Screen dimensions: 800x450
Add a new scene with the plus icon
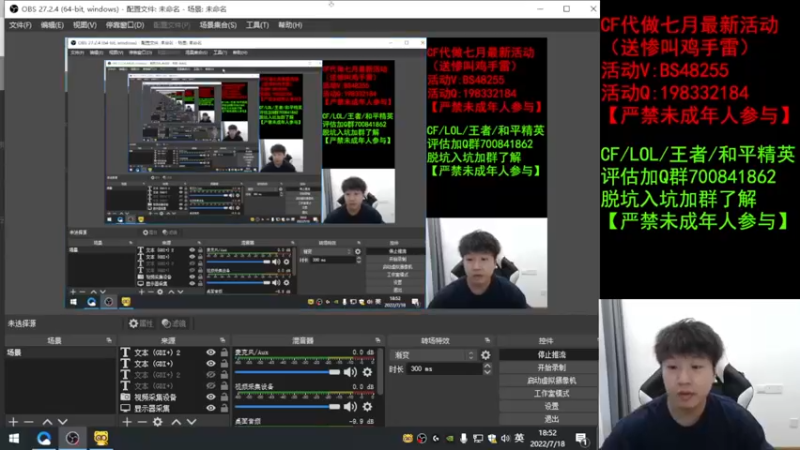(x=13, y=422)
